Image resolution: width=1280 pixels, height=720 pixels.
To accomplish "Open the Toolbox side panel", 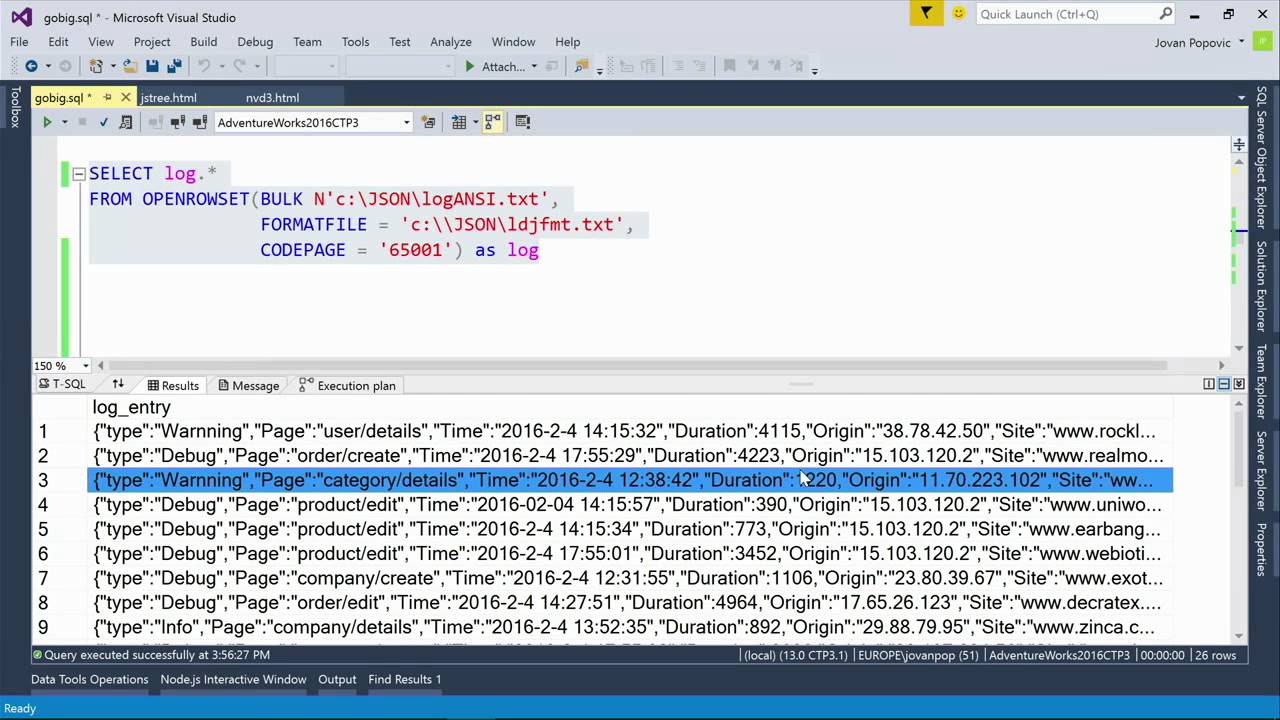I will tap(15, 107).
